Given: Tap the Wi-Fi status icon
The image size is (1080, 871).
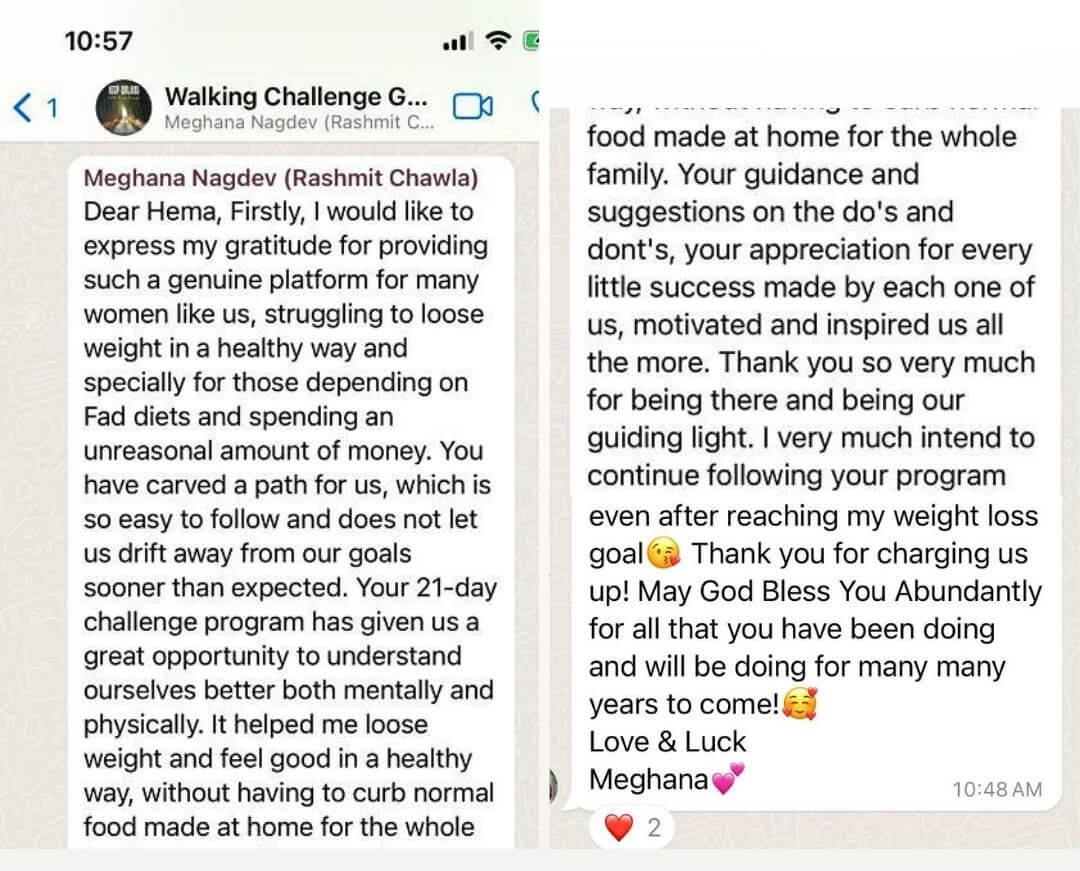Looking at the screenshot, I should (x=496, y=41).
